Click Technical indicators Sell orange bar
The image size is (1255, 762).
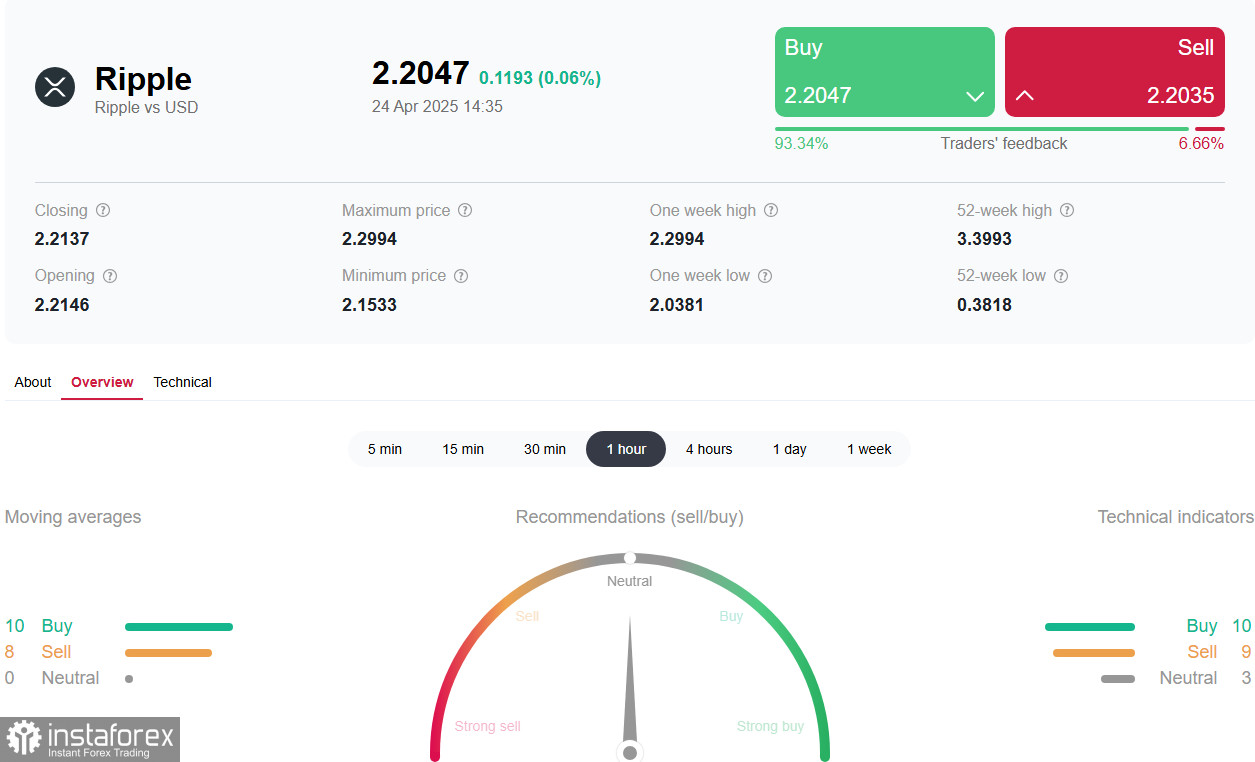(1094, 653)
